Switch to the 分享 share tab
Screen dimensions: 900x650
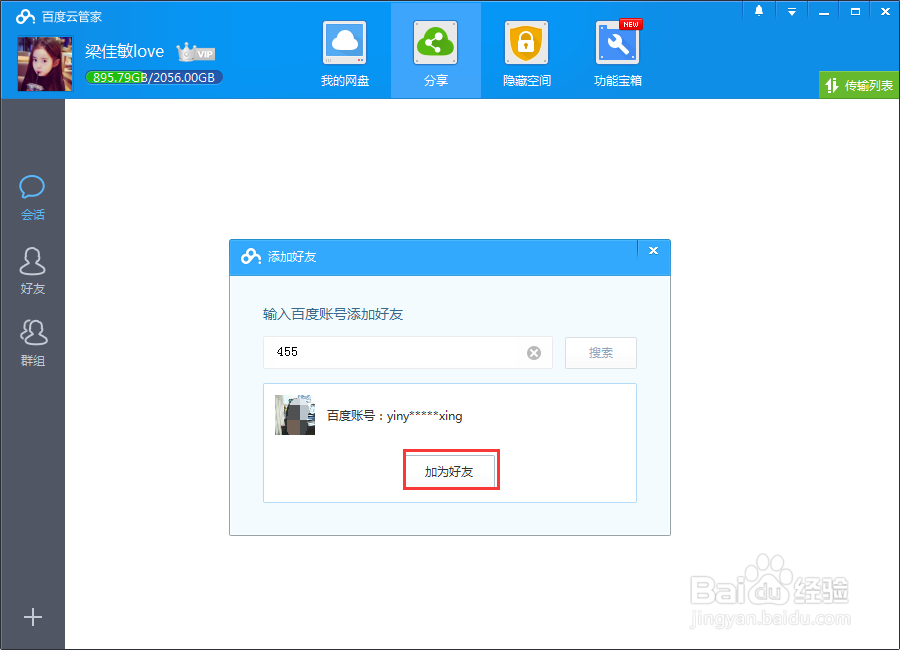click(x=436, y=53)
